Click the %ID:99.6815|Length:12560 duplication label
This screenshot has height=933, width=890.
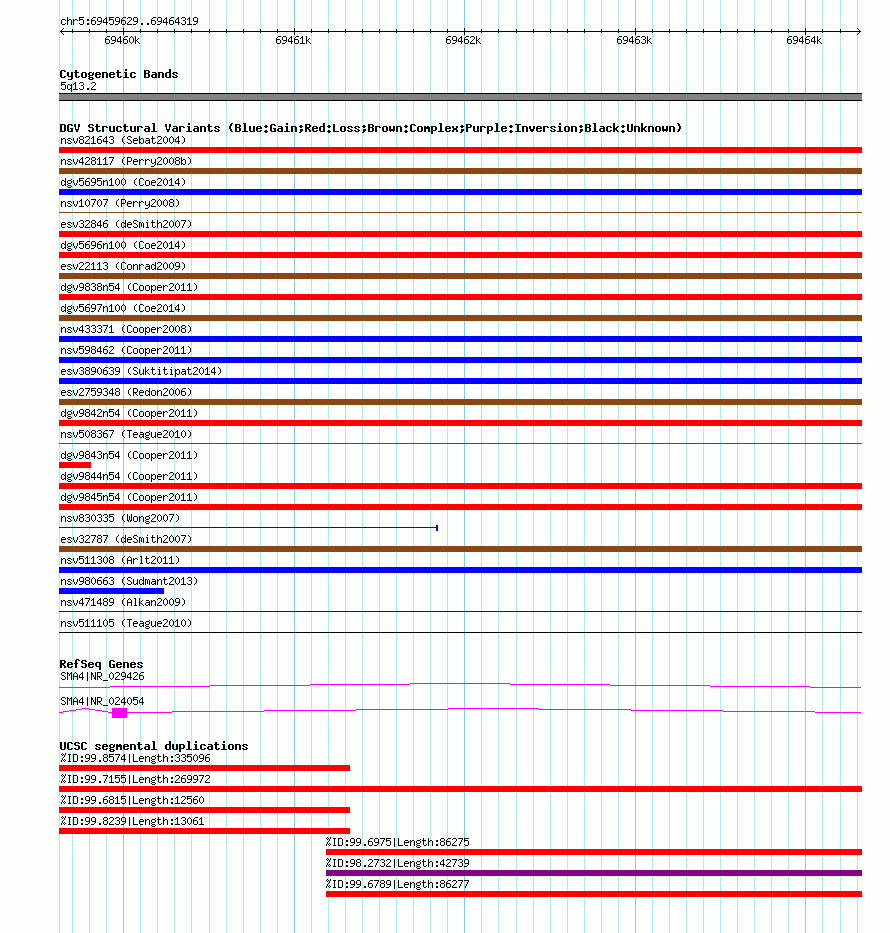(x=132, y=800)
